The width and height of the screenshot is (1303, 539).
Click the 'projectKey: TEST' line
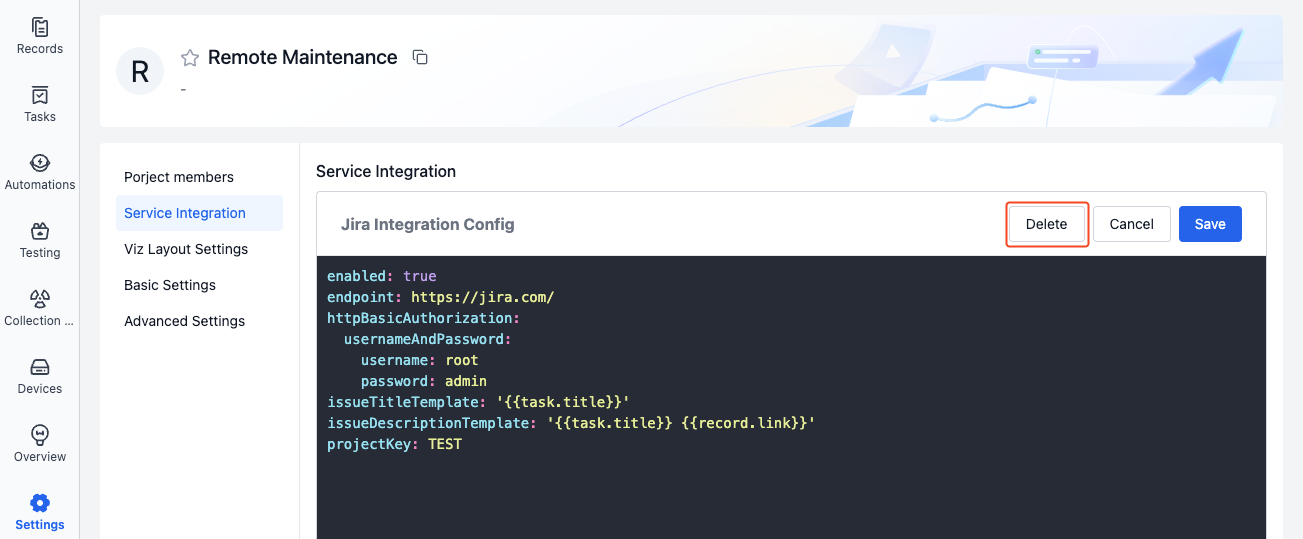(x=394, y=444)
